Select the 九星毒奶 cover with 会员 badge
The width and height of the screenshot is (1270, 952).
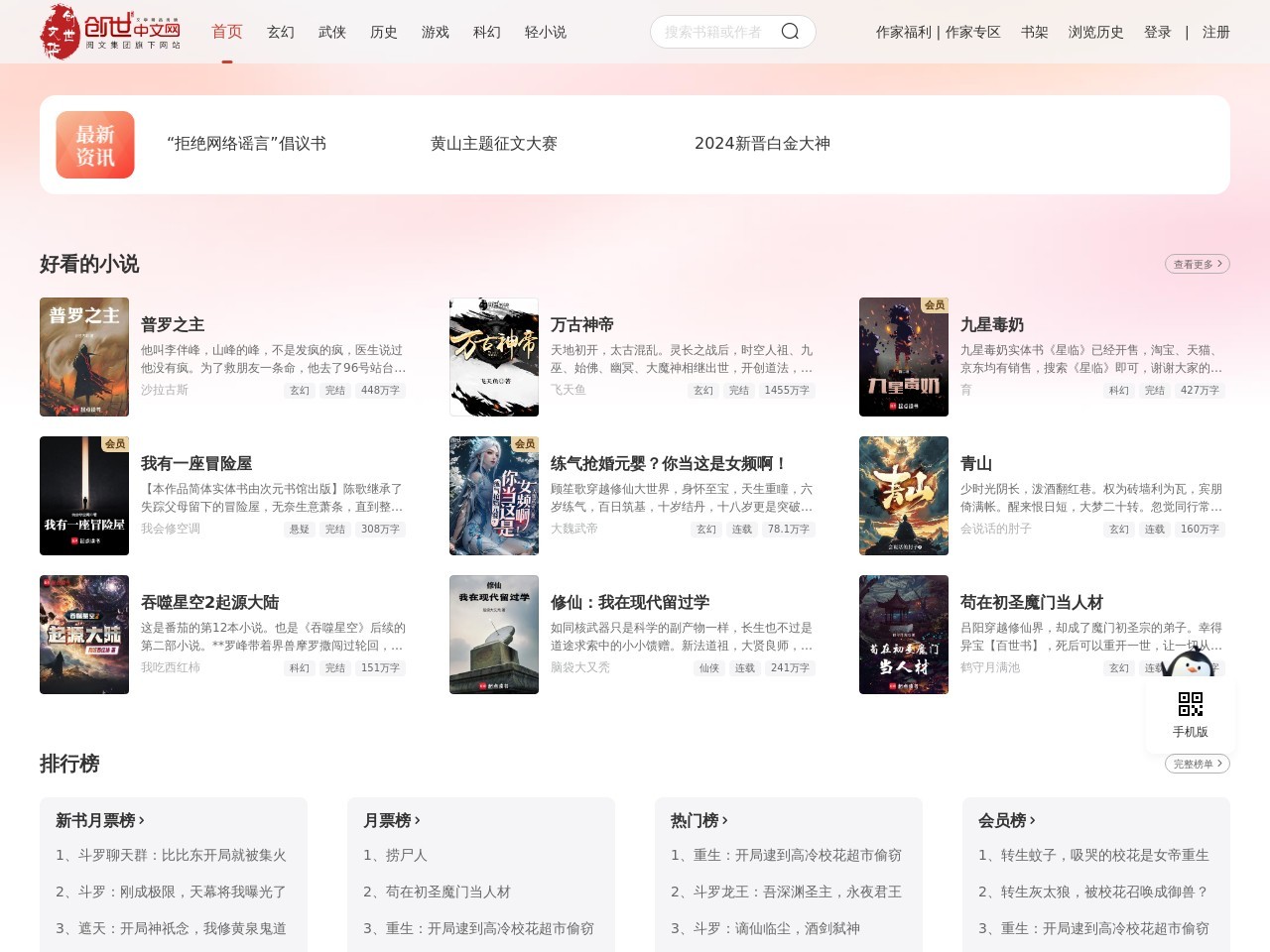point(904,357)
